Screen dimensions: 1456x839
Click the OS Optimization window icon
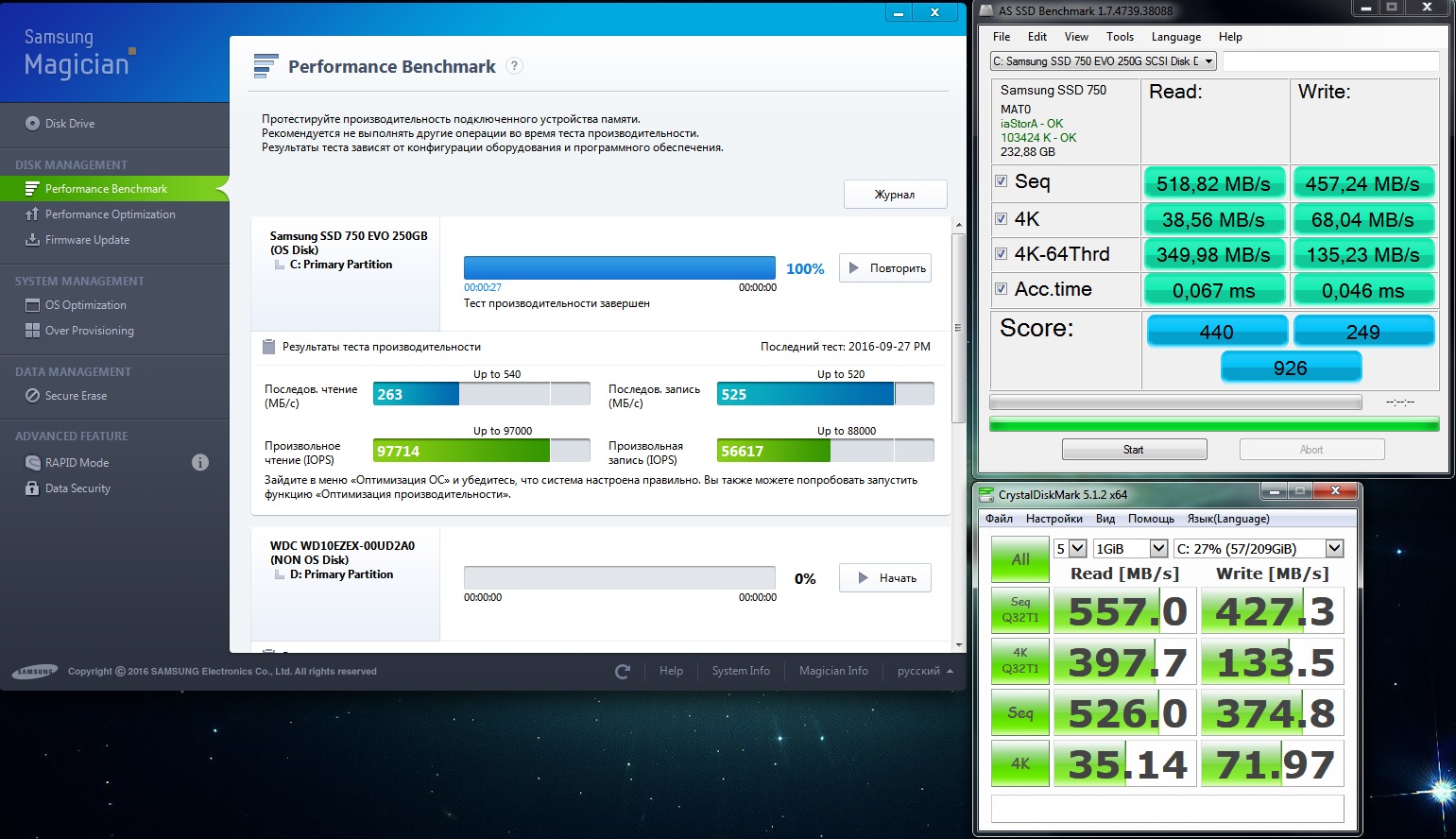click(x=32, y=305)
